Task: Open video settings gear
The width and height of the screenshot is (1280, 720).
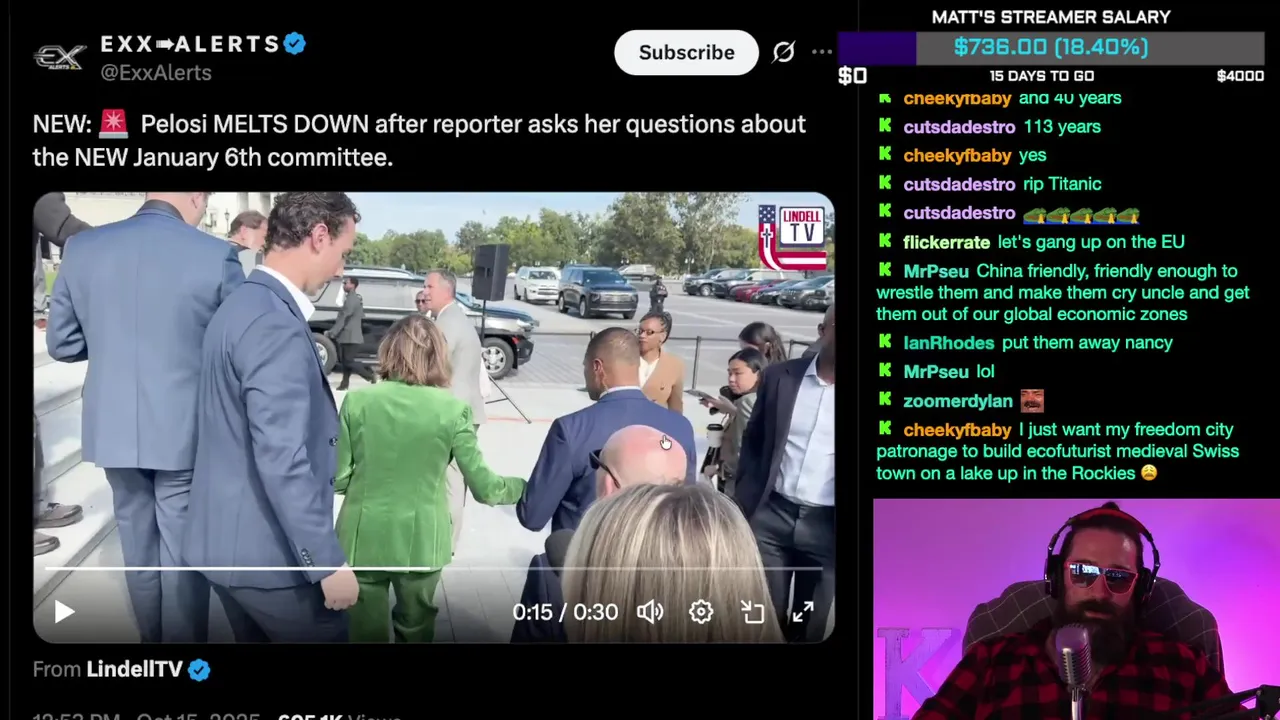Action: [x=701, y=612]
